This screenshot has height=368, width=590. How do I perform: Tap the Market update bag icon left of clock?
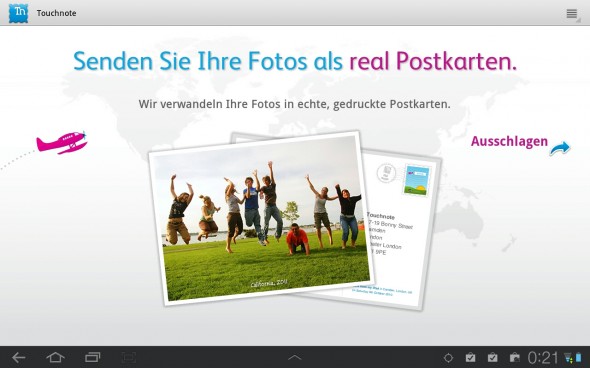pyautogui.click(x=514, y=357)
